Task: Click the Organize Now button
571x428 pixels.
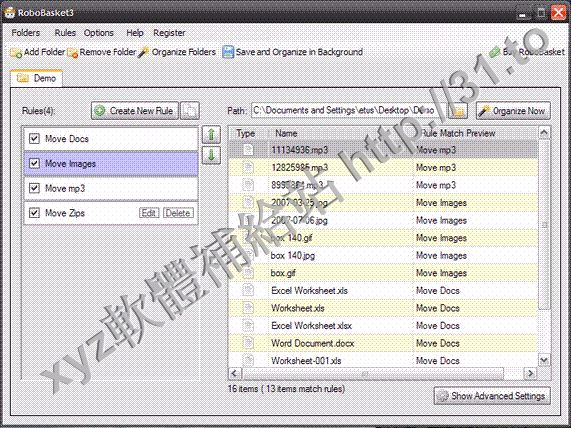Action: 513,111
